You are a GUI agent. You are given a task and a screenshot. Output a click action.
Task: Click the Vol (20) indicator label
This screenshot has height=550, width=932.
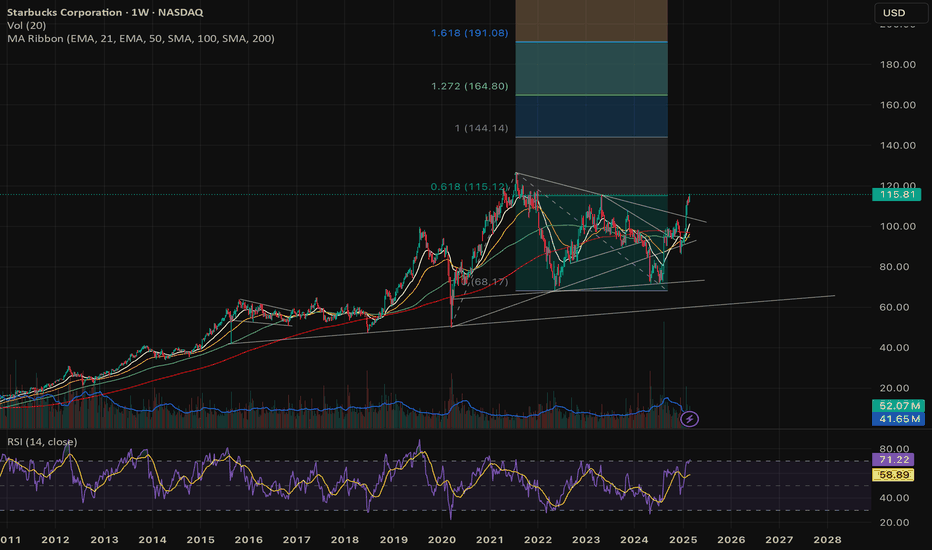click(x=26, y=26)
